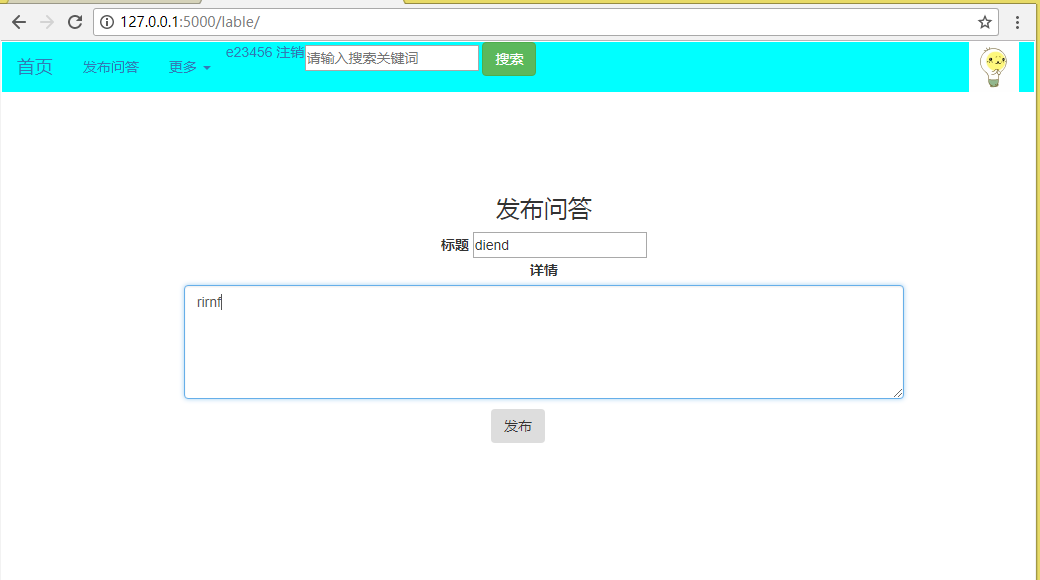Open 发布问答 in the navigation bar
Image resolution: width=1040 pixels, height=580 pixels.
point(111,67)
